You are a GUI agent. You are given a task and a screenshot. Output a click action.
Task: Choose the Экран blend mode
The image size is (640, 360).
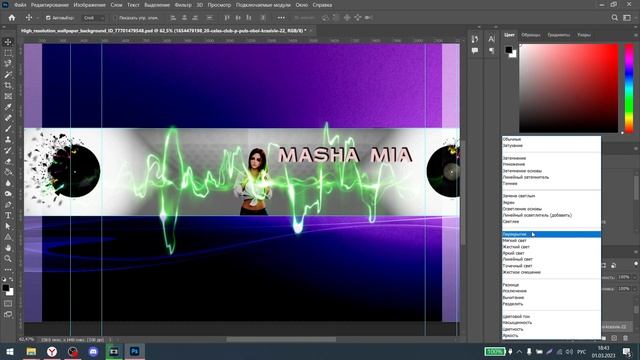[551, 202]
